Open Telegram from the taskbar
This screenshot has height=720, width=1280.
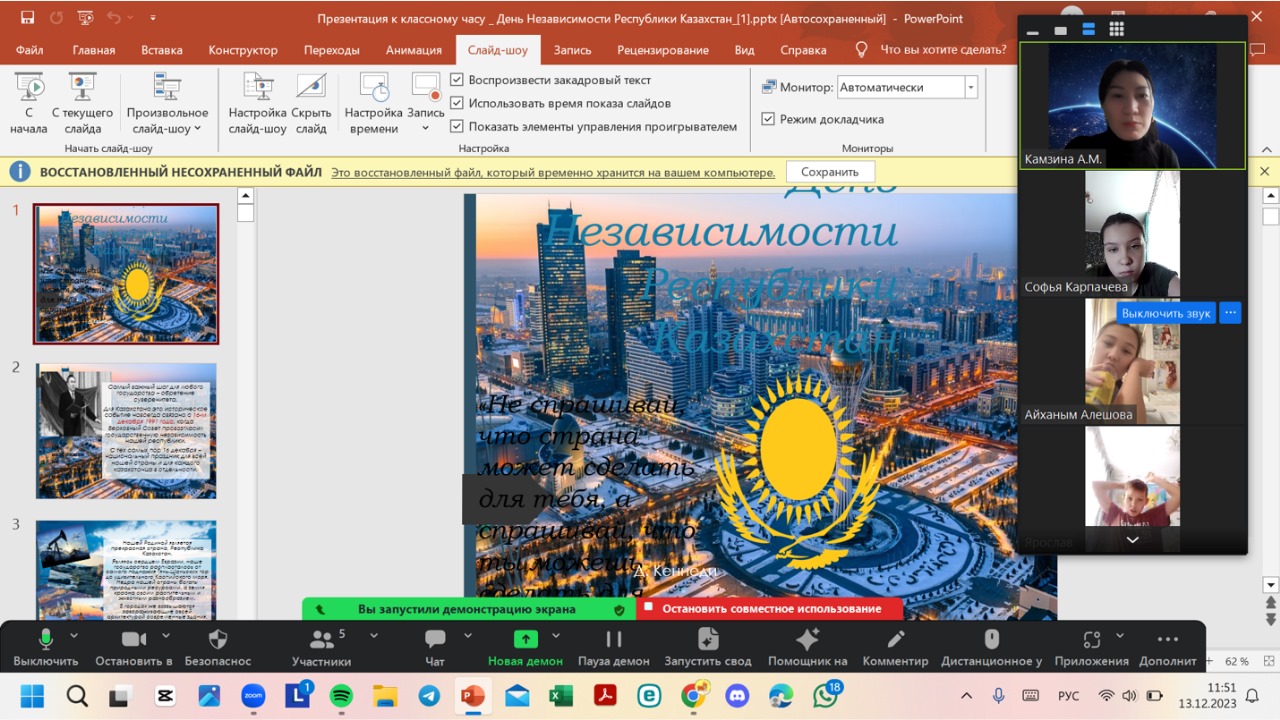tap(428, 696)
